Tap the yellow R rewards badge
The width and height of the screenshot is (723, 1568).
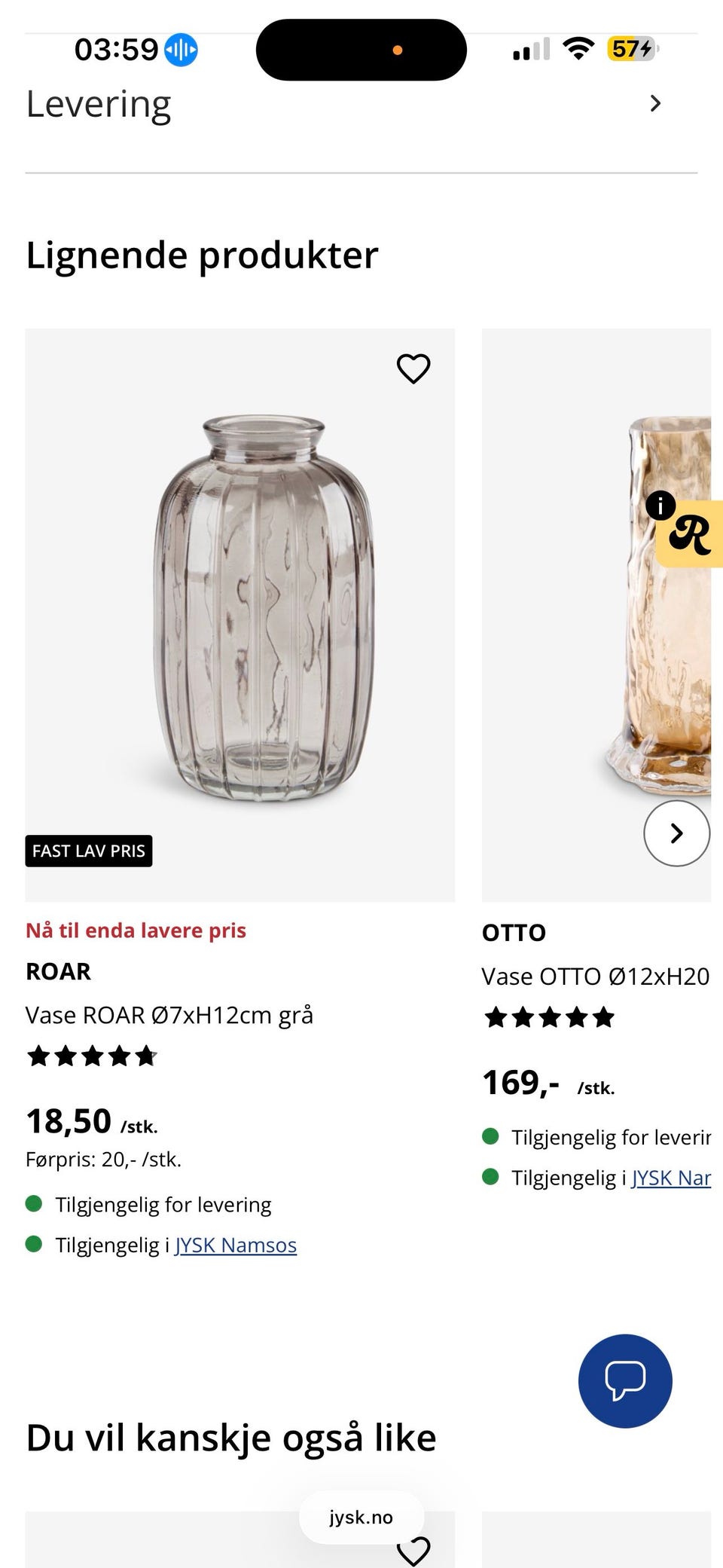pos(690,533)
